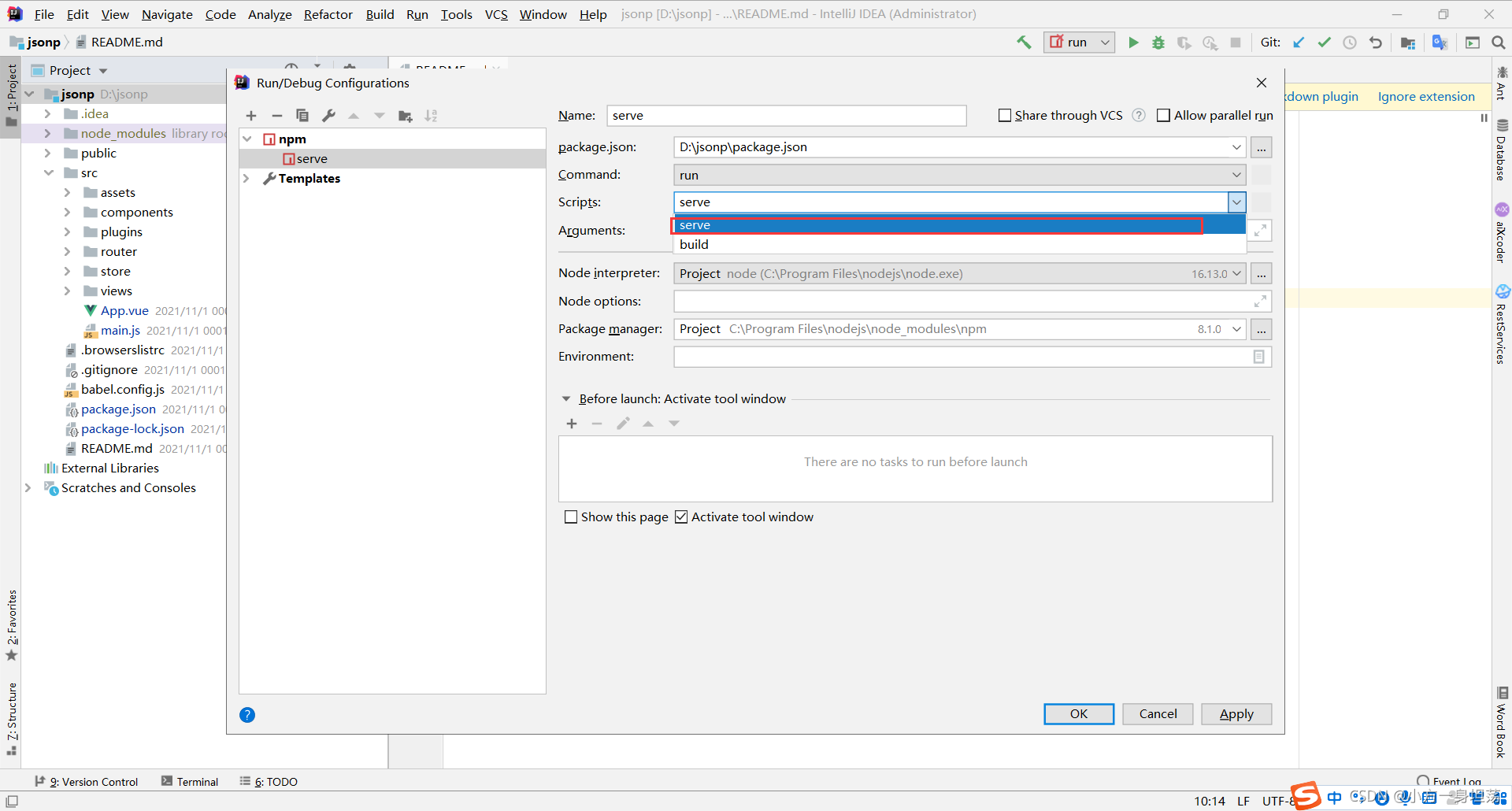The image size is (1512, 811).
Task: Select App.vue in project tree
Action: (124, 311)
